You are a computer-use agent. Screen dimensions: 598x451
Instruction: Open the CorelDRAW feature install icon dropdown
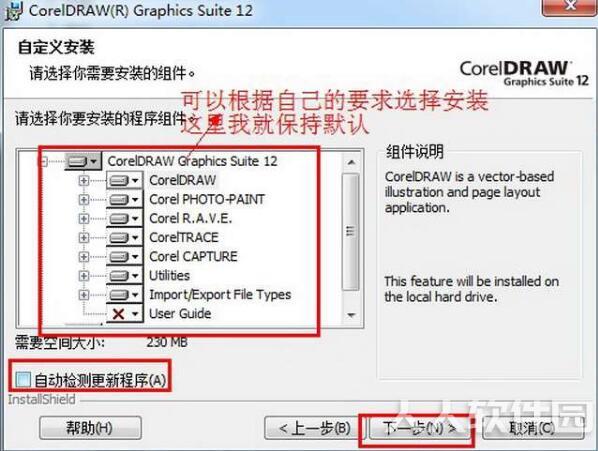(x=124, y=180)
